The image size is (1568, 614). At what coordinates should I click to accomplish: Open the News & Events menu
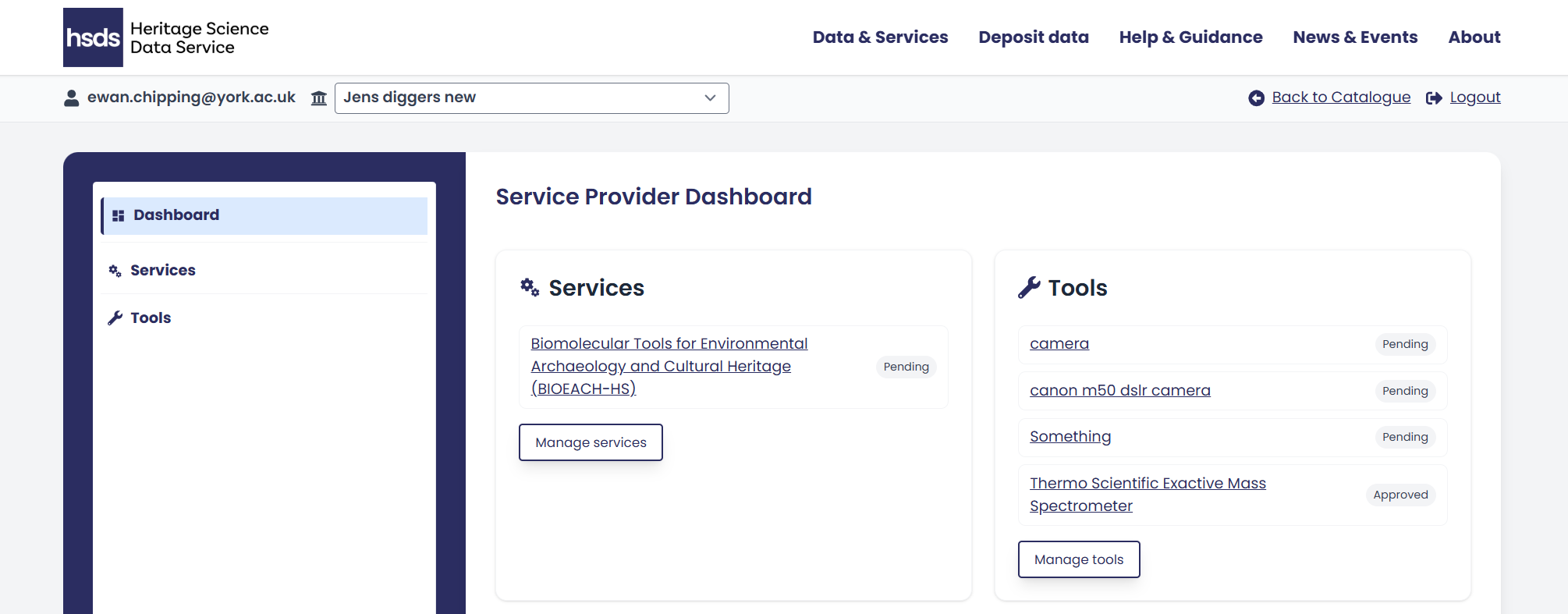[1356, 37]
